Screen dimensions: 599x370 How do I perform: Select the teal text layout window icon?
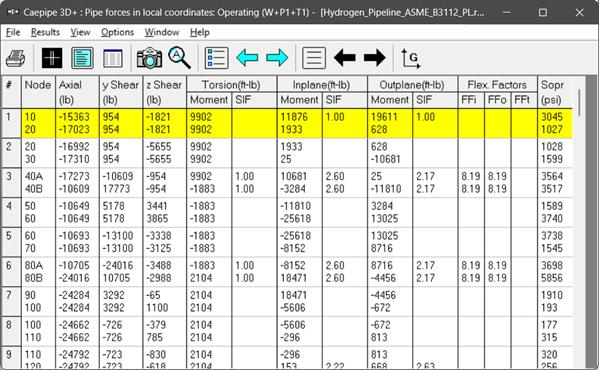(82, 58)
